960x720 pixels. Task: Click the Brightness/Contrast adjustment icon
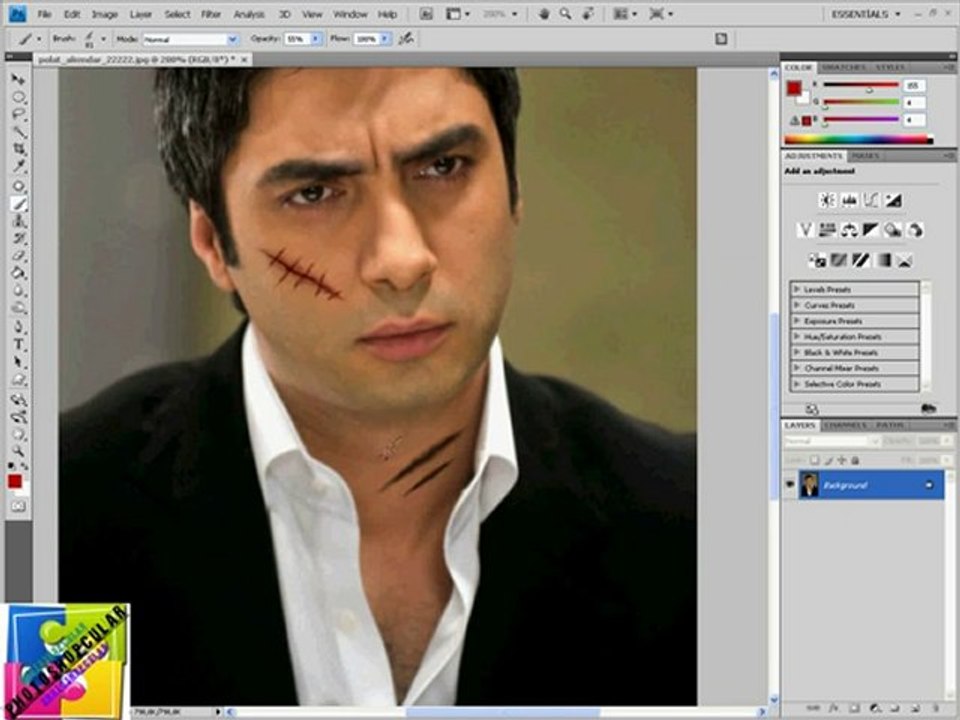[x=827, y=200]
